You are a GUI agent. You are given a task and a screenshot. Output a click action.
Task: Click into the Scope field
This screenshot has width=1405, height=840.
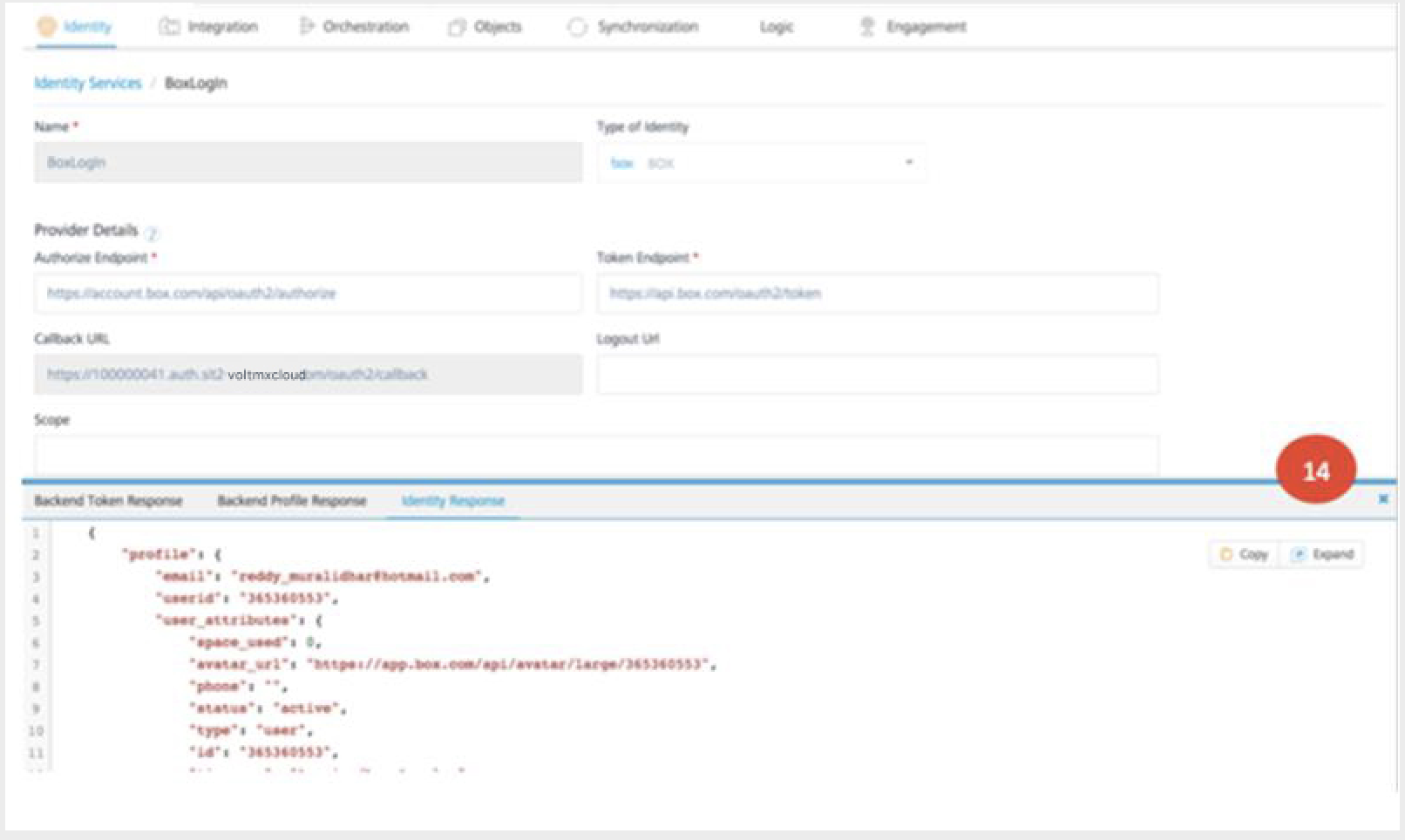(597, 455)
